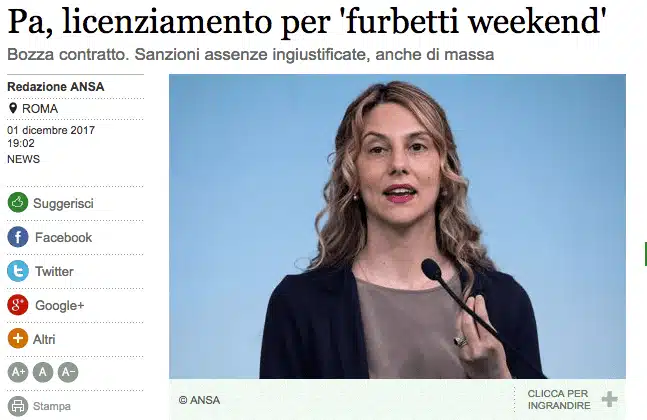Screen dimensions: 647x420
Task: Reset font size with the A icon
Action: (x=43, y=372)
